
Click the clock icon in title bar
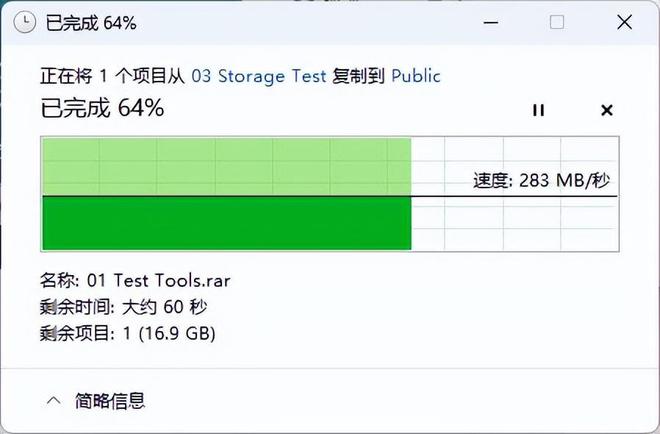point(21,22)
